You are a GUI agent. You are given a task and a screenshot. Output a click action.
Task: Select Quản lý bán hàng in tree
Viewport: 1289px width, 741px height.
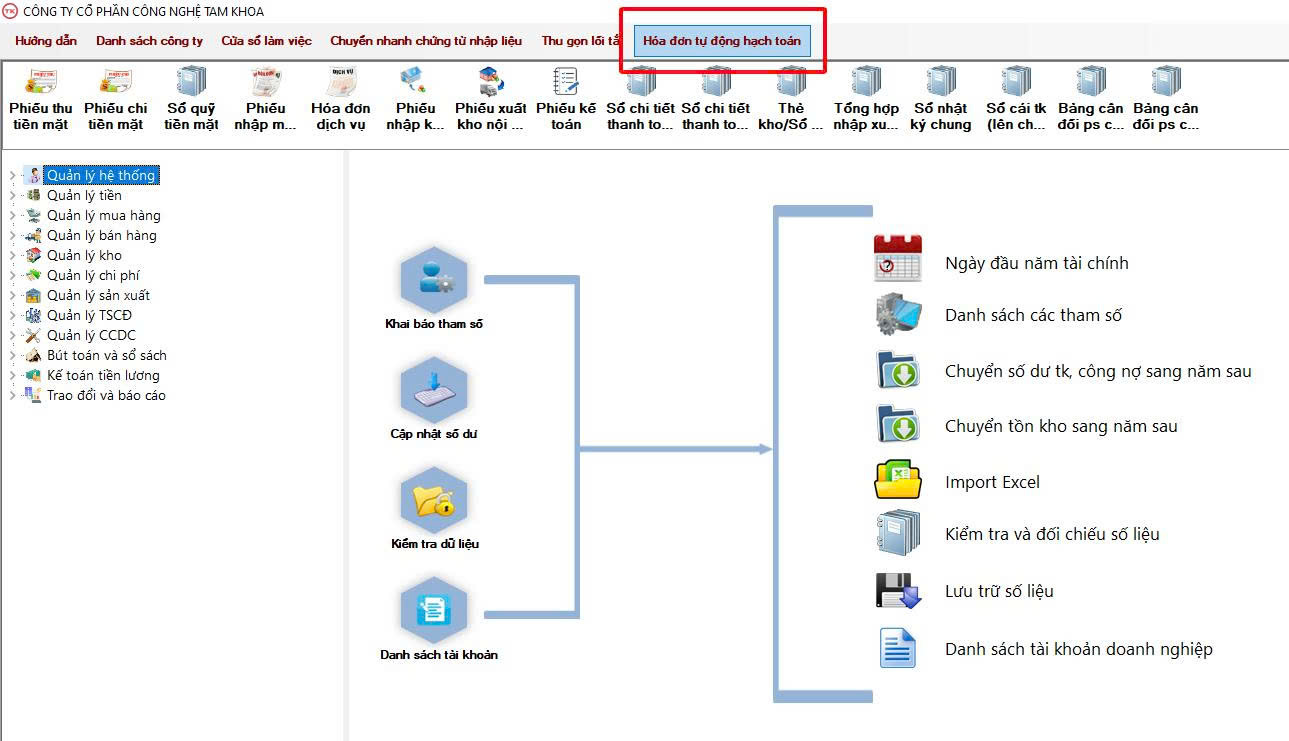[x=101, y=236]
